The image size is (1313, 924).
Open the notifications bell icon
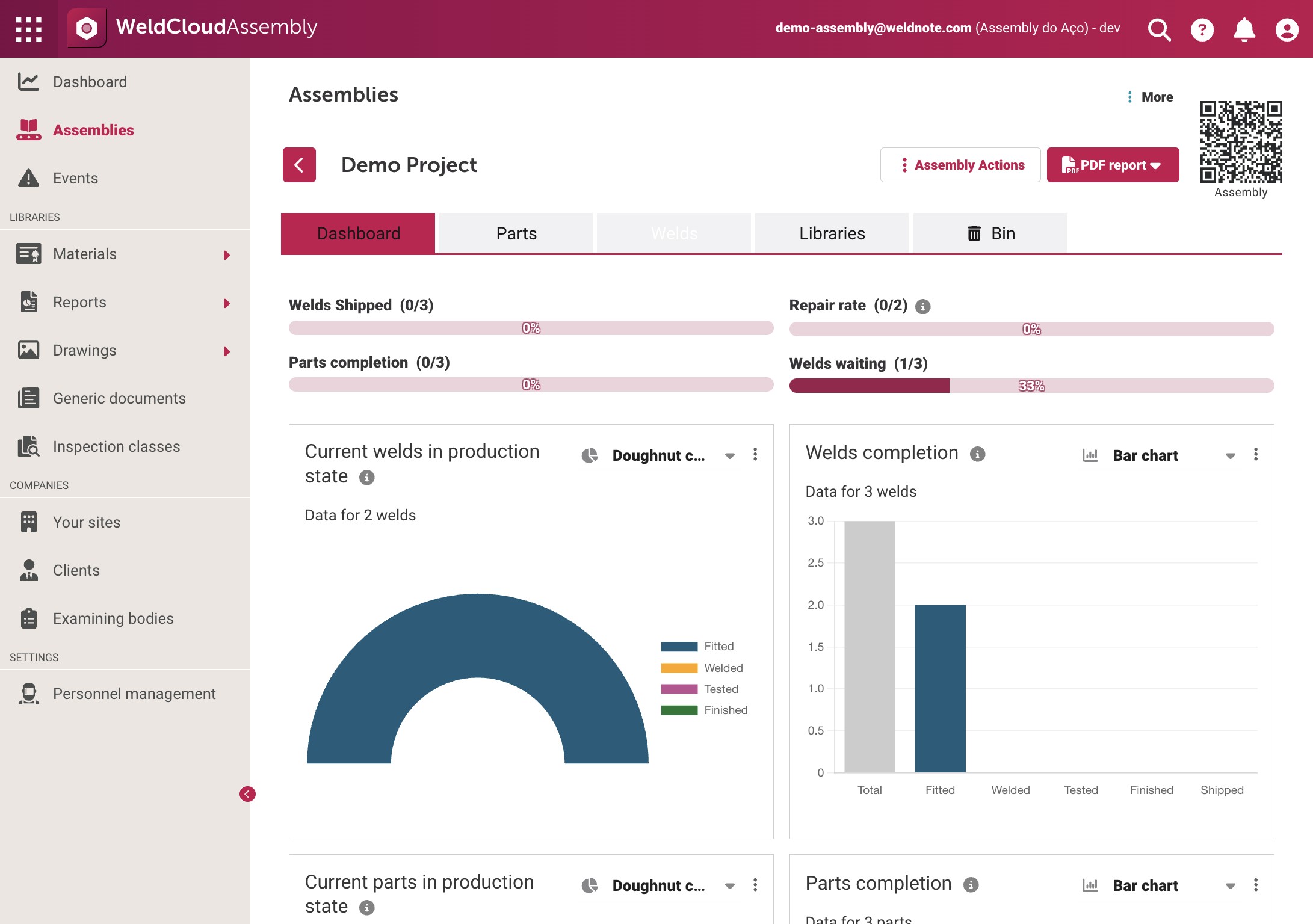tap(1244, 29)
